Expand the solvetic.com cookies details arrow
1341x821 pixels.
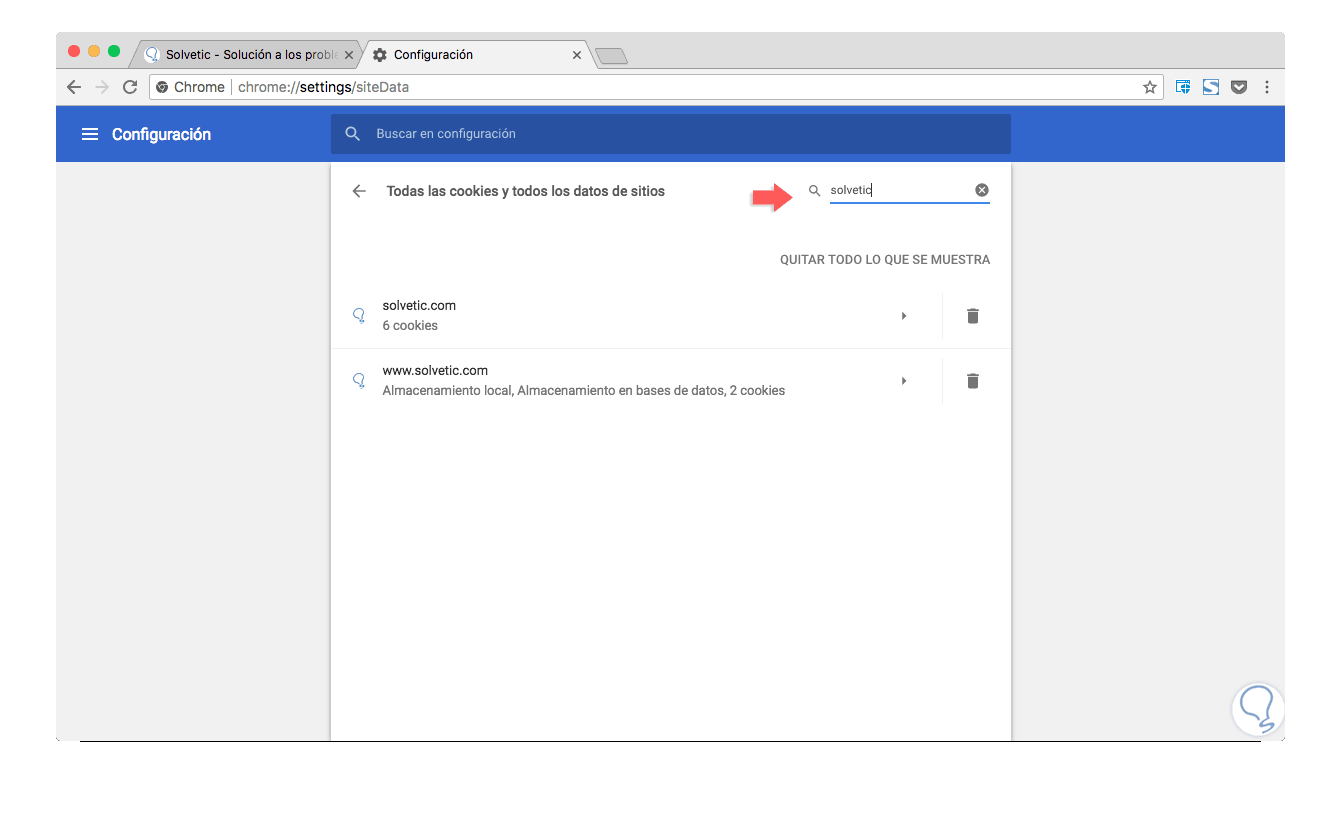(904, 316)
